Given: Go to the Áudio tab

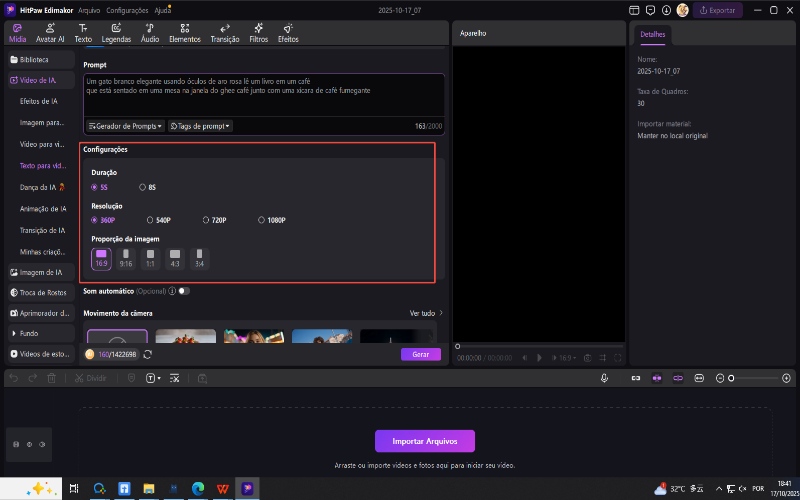Looking at the screenshot, I should [150, 33].
